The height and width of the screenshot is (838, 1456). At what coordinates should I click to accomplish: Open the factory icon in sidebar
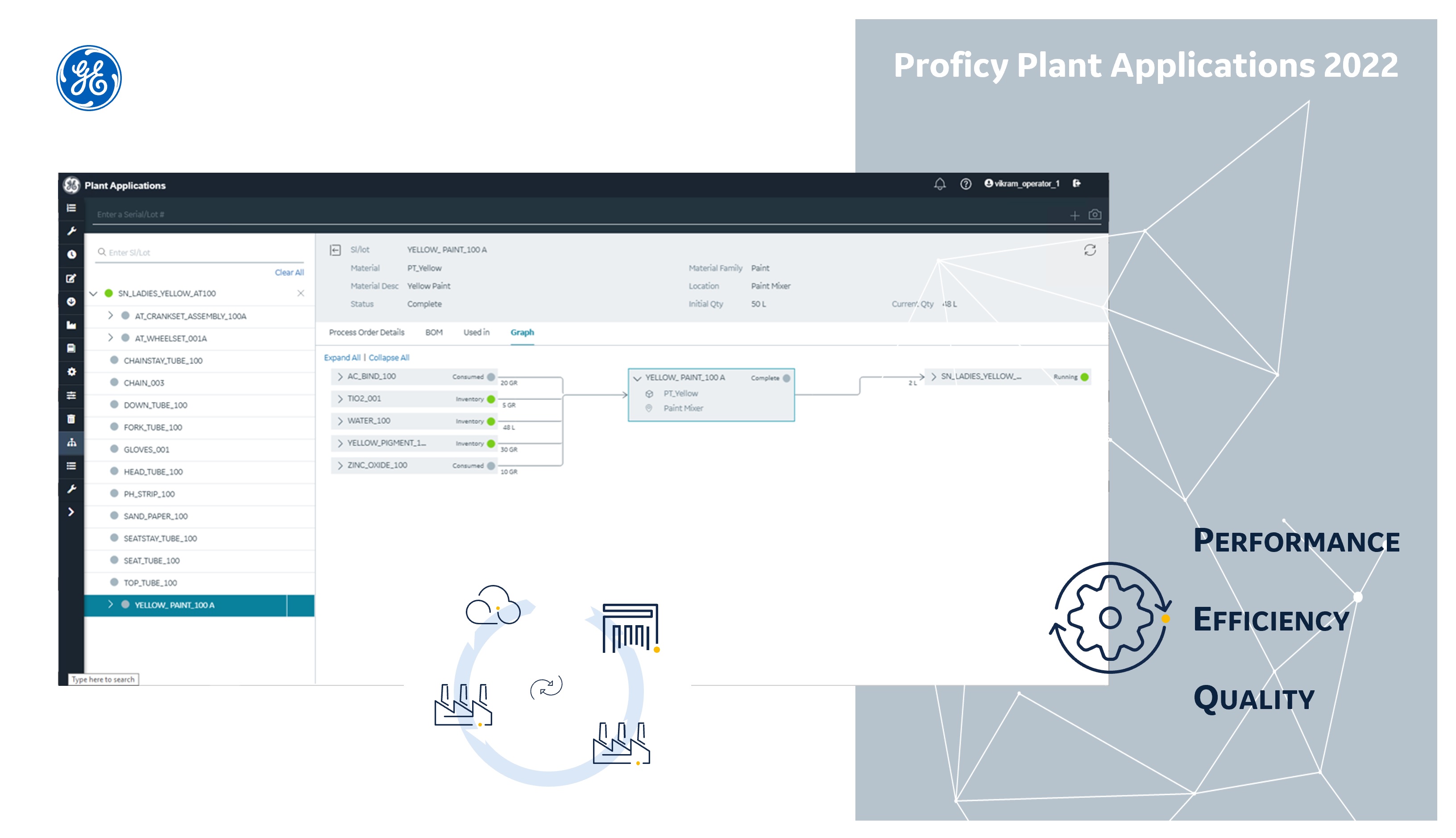click(x=71, y=325)
